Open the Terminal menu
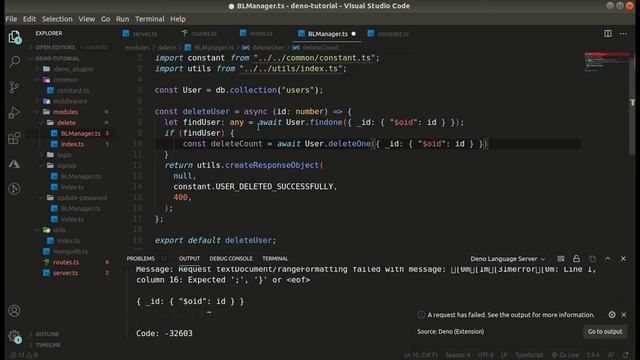The height and width of the screenshot is (360, 640). point(150,19)
